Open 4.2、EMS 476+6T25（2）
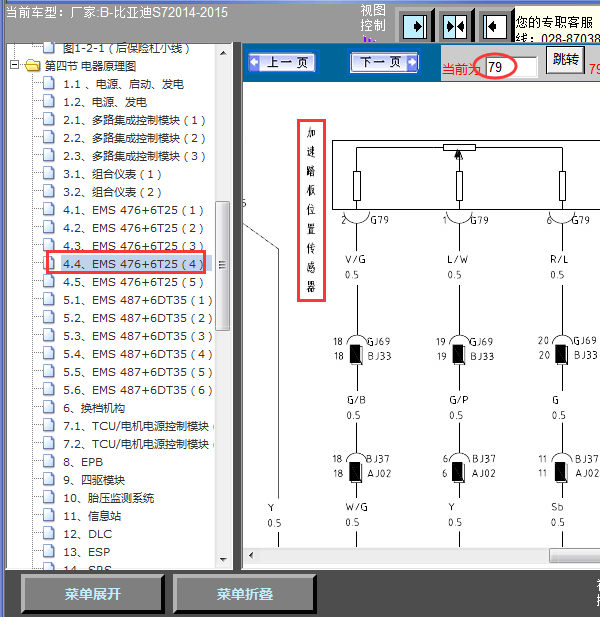 [x=133, y=228]
